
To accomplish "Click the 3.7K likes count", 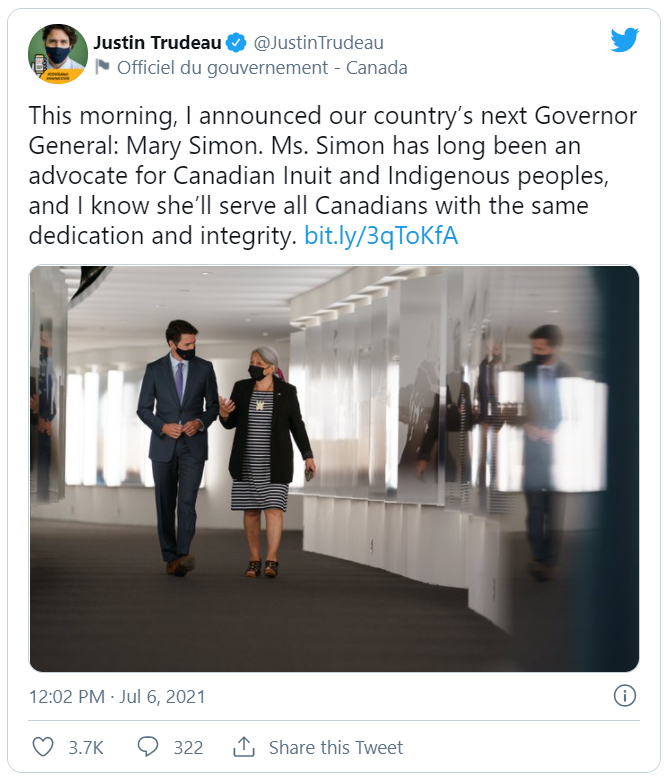I will point(85,747).
